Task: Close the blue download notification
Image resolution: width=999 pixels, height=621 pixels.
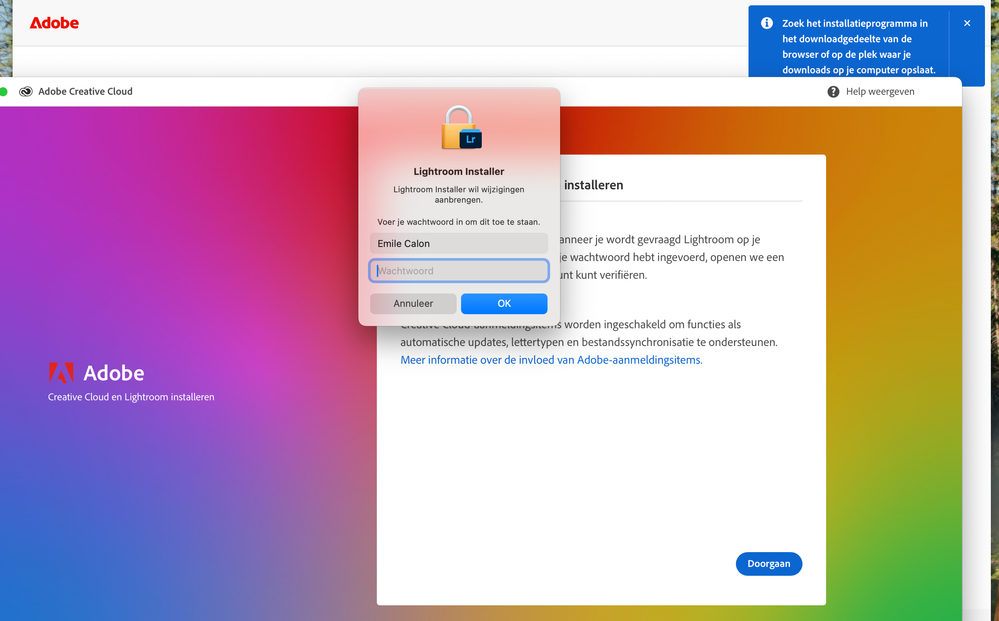Action: pos(967,23)
